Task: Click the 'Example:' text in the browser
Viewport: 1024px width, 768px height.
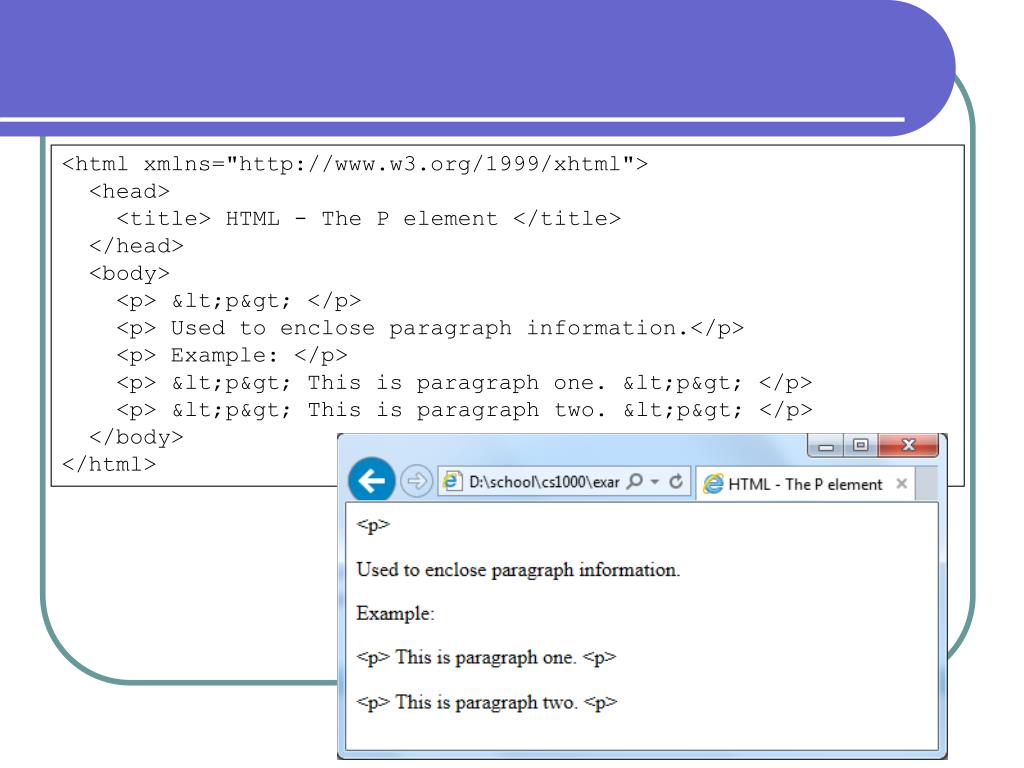Action: pos(395,614)
